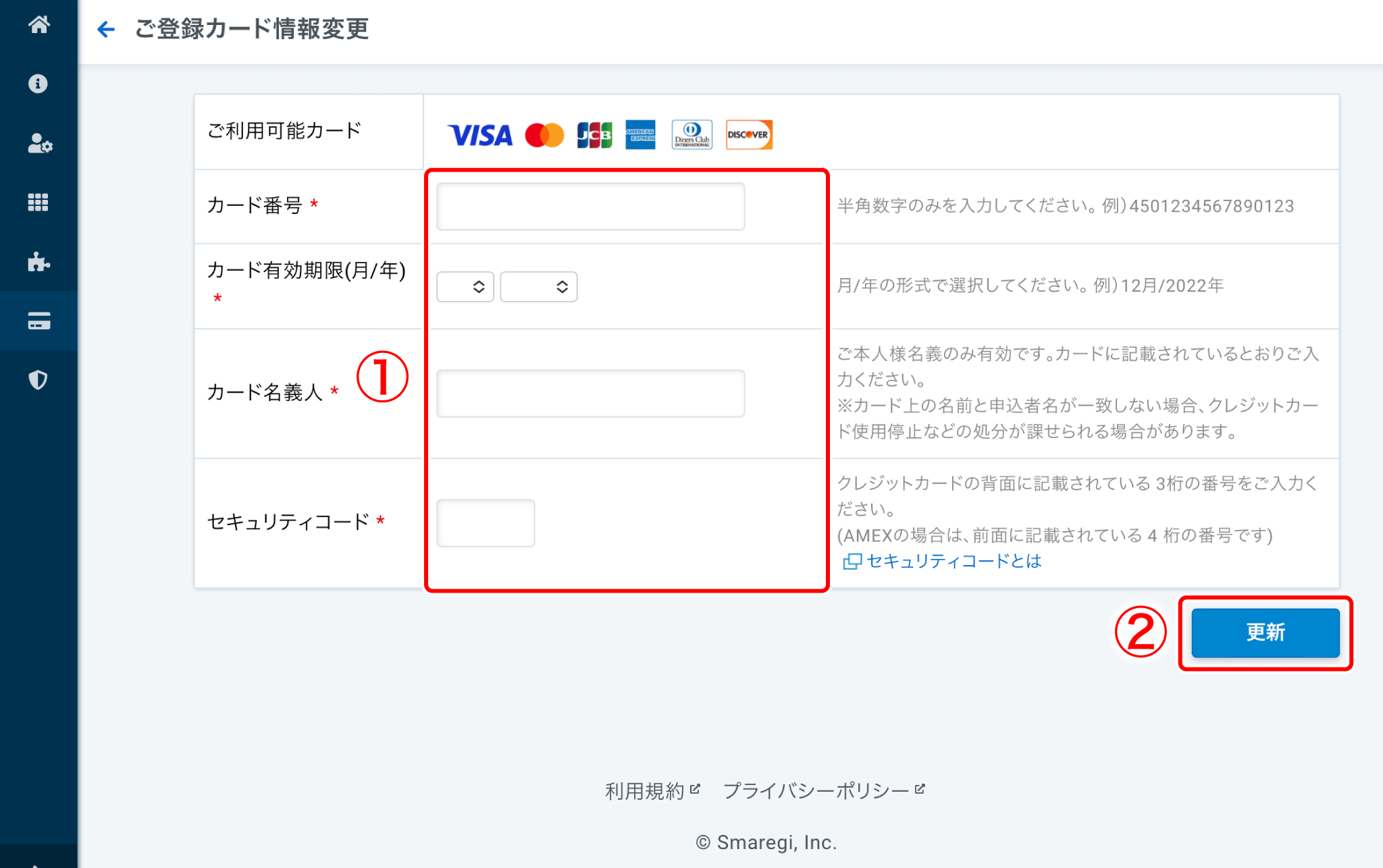
Task: Click the apps grid icon in sidebar
Action: tap(38, 202)
